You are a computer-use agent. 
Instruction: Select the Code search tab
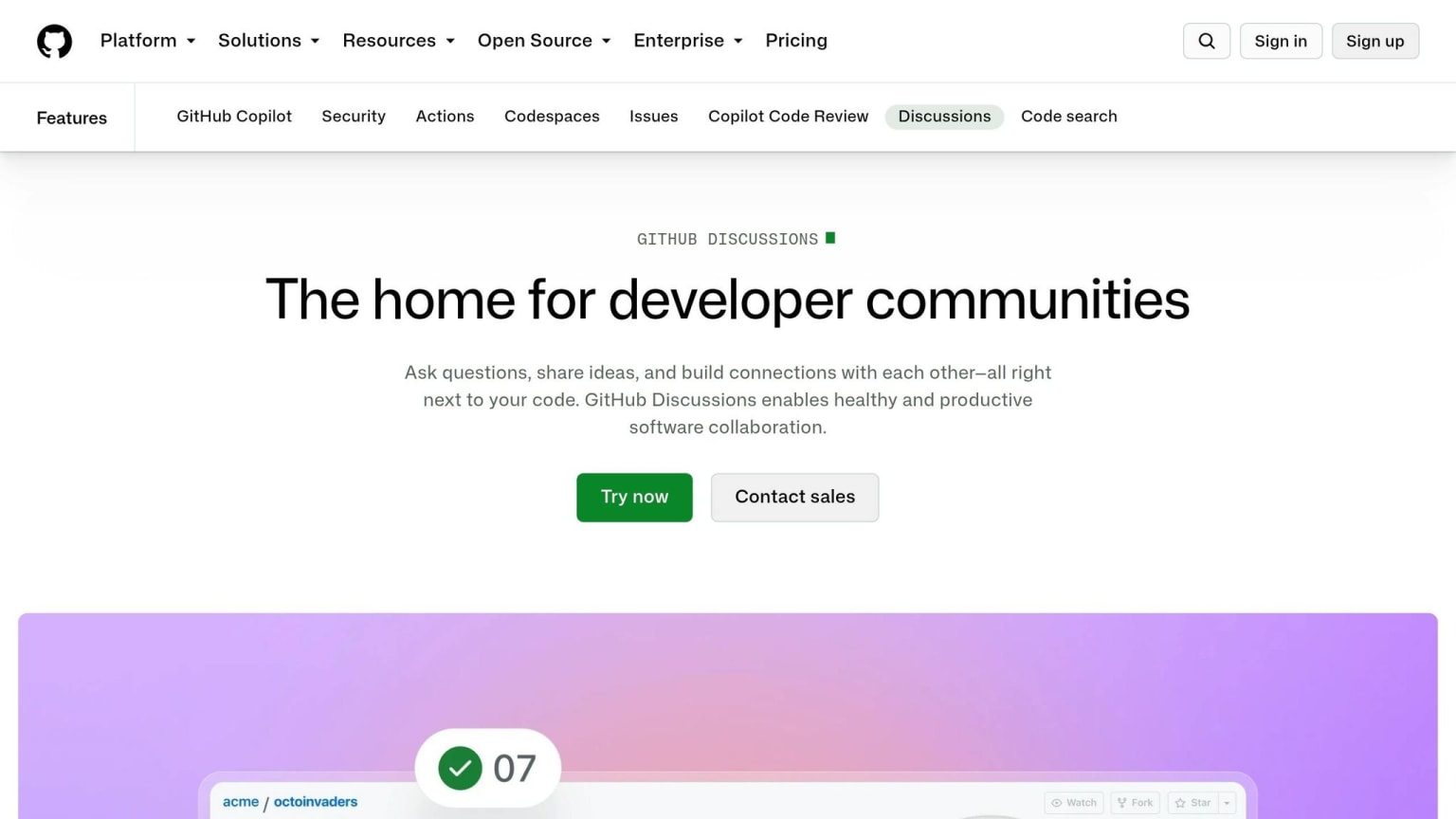(x=1069, y=117)
